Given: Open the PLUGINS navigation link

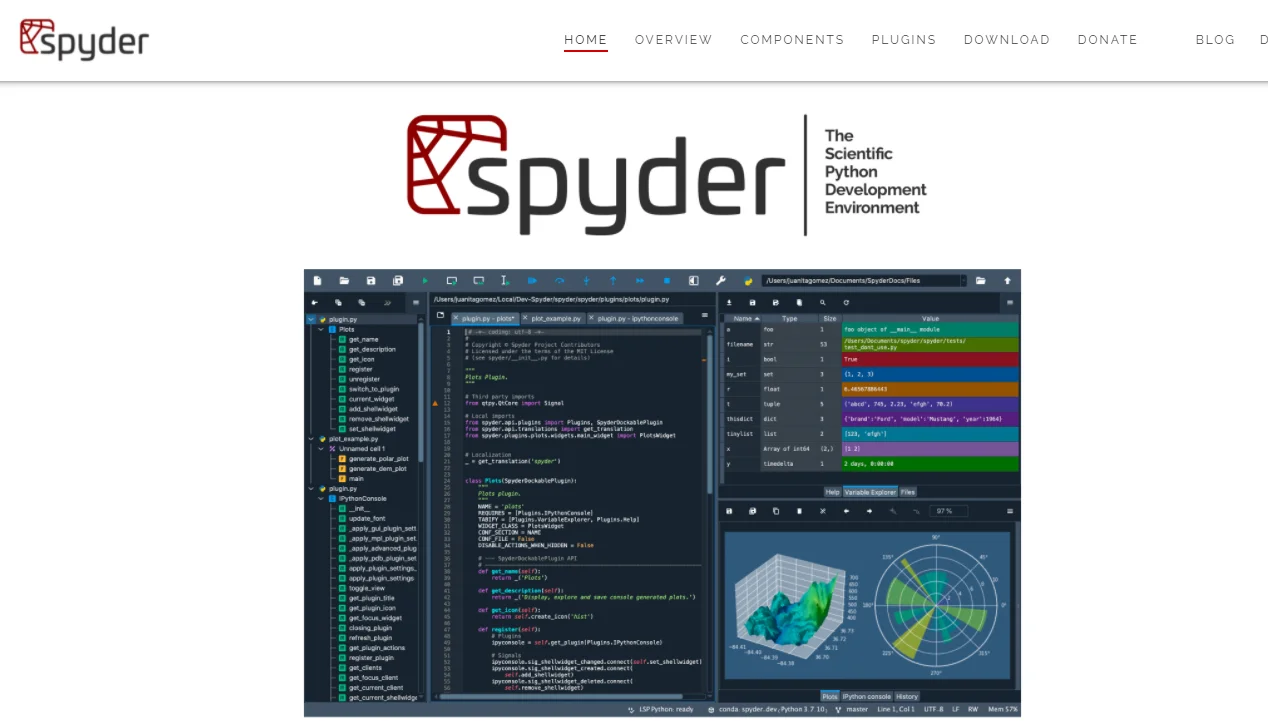Looking at the screenshot, I should coord(904,40).
